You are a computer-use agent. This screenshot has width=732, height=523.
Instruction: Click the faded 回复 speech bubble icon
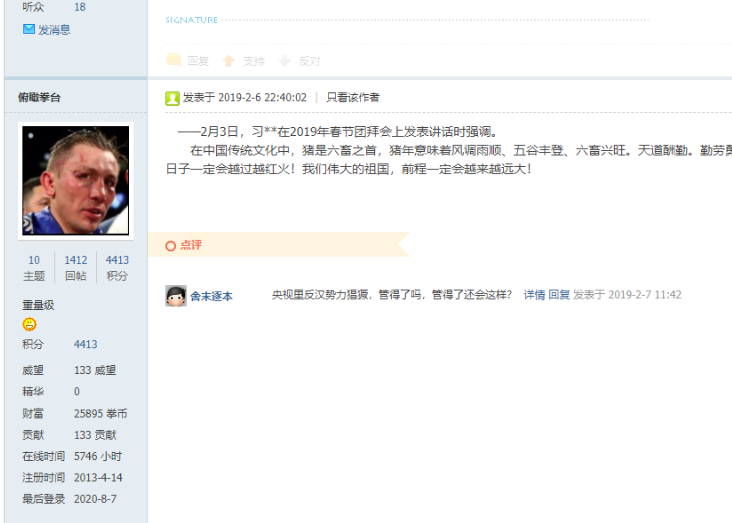tap(174, 60)
